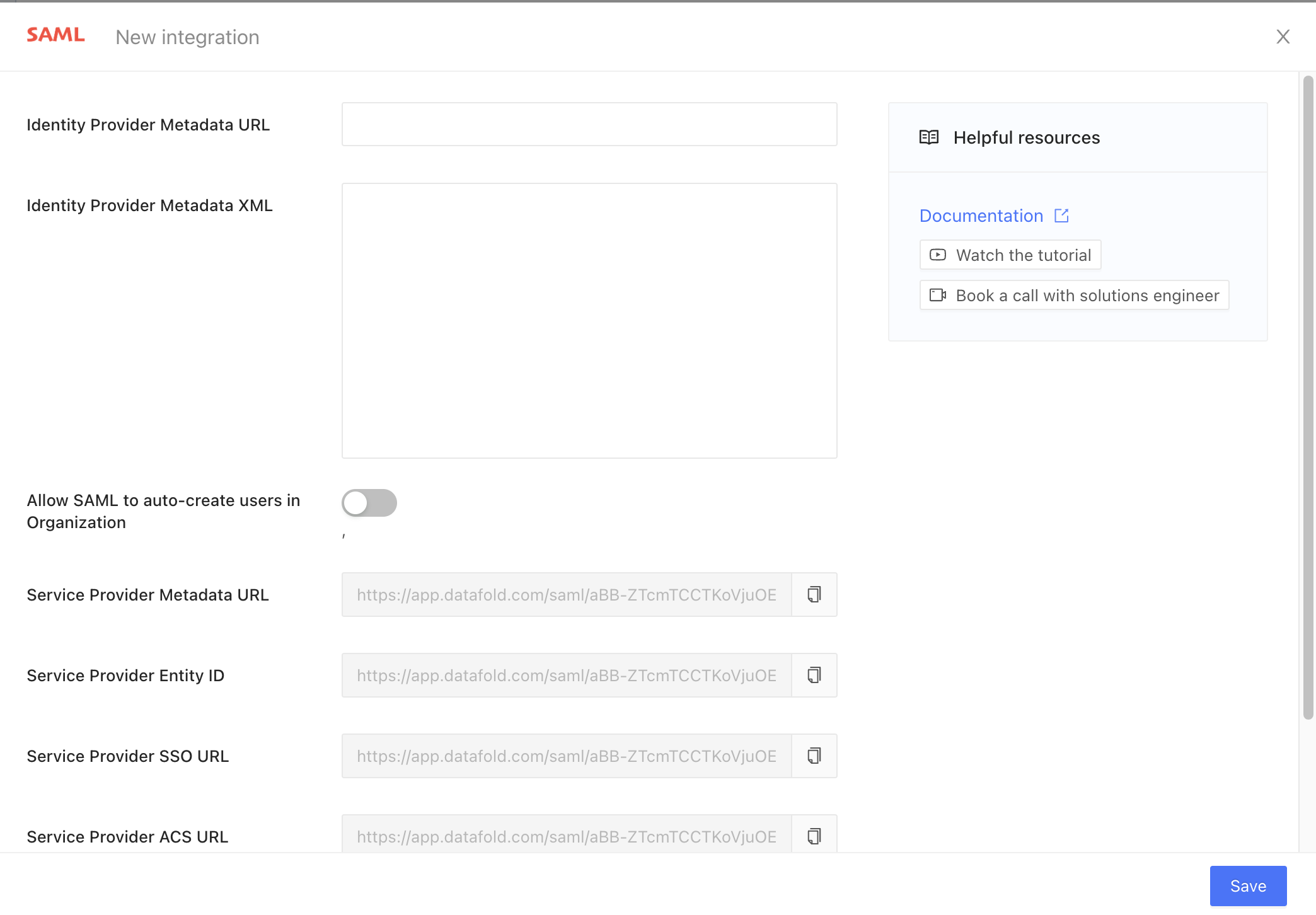Click the external link icon beside Documentation
Viewport: 1316px width, 915px height.
pyautogui.click(x=1061, y=216)
